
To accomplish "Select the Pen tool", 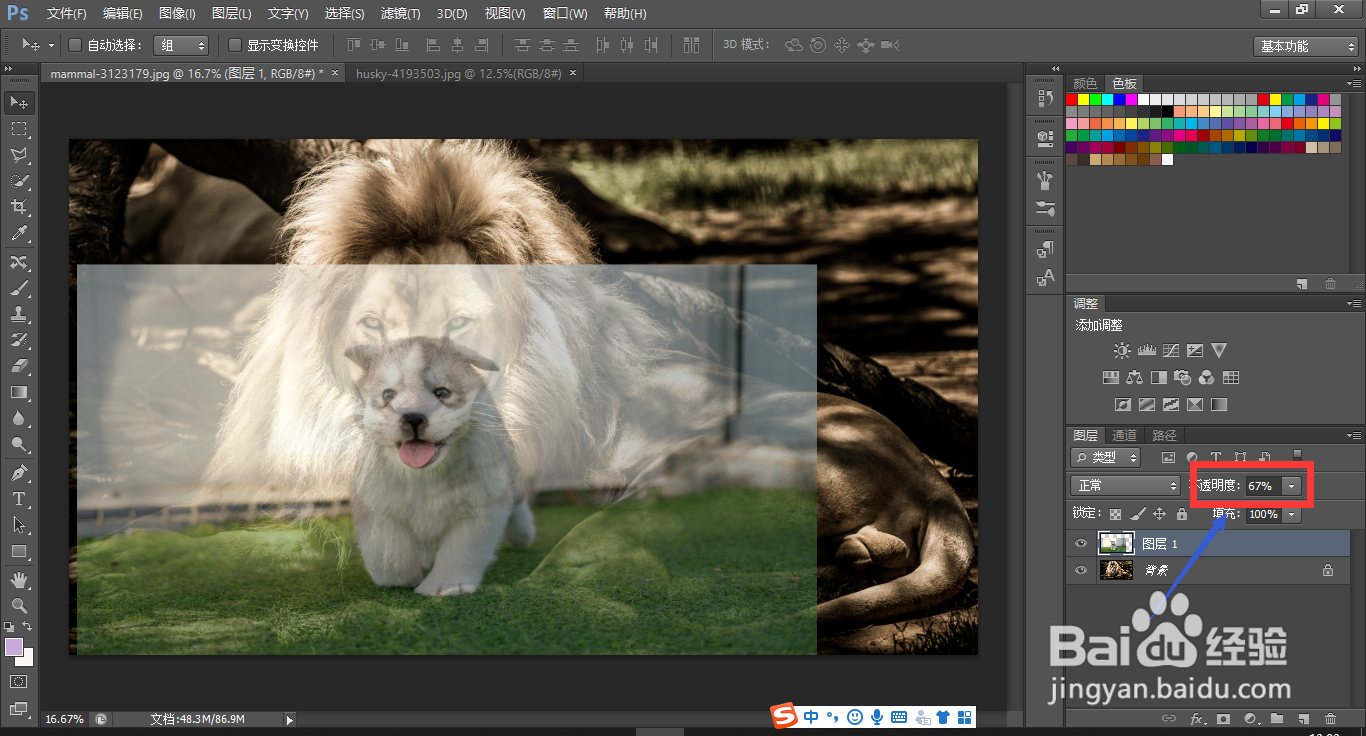I will (18, 472).
